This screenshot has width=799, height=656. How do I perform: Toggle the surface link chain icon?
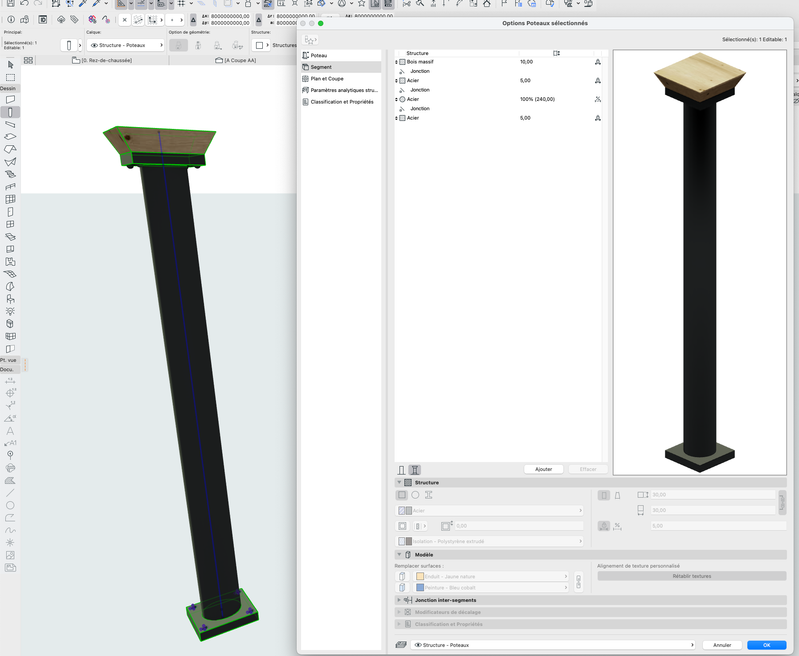click(x=578, y=582)
